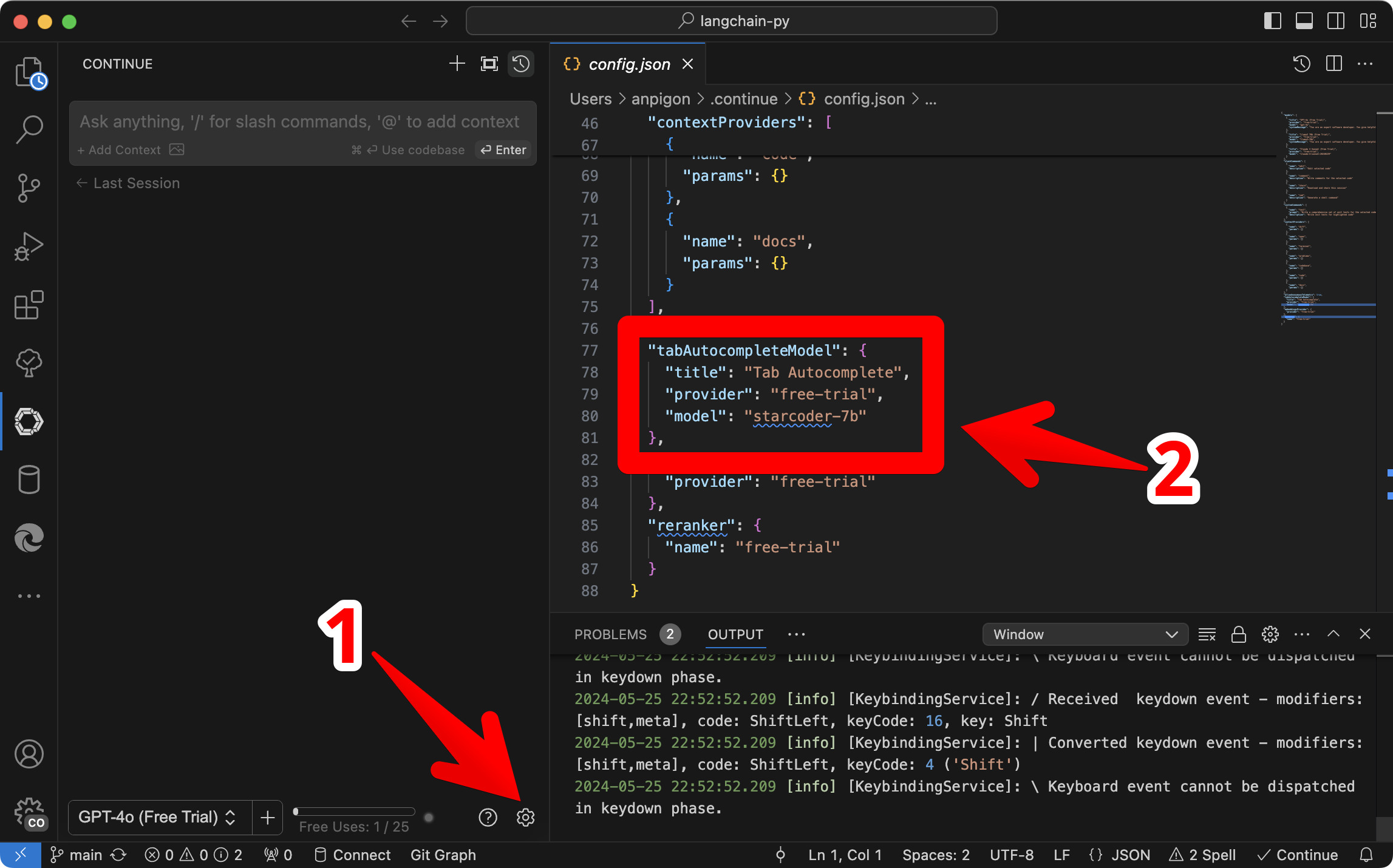This screenshot has height=868, width=1393.
Task: Open the Window output channel dropdown
Action: tap(1084, 634)
